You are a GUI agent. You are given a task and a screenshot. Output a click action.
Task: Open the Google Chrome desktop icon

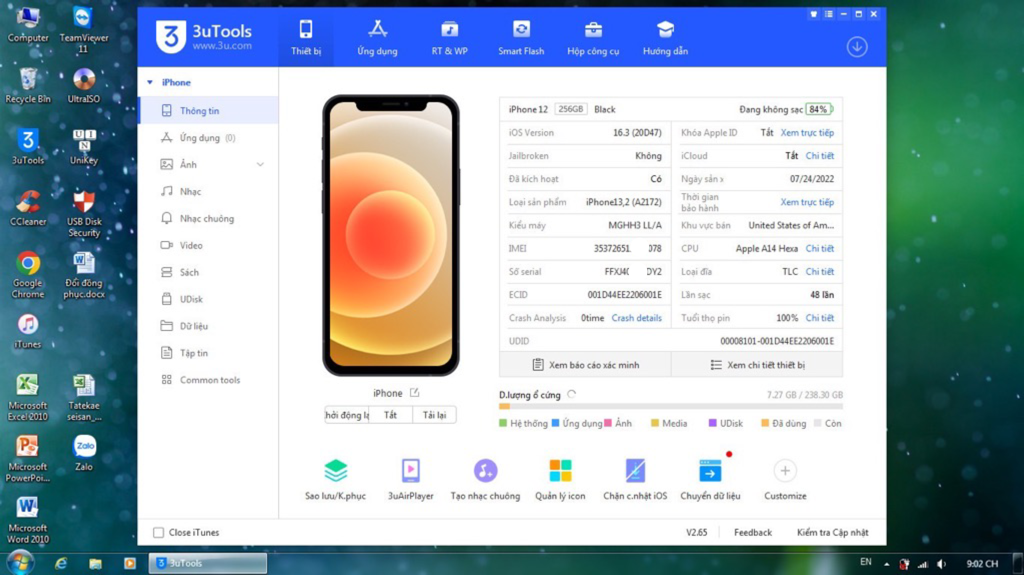pyautogui.click(x=27, y=274)
